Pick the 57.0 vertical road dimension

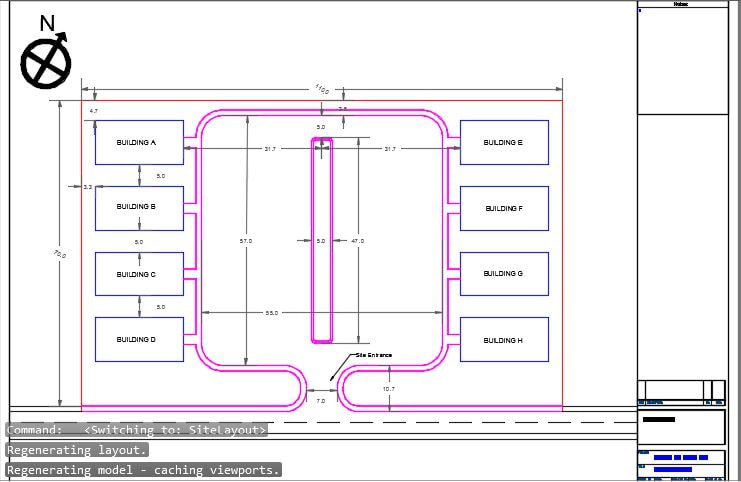246,241
